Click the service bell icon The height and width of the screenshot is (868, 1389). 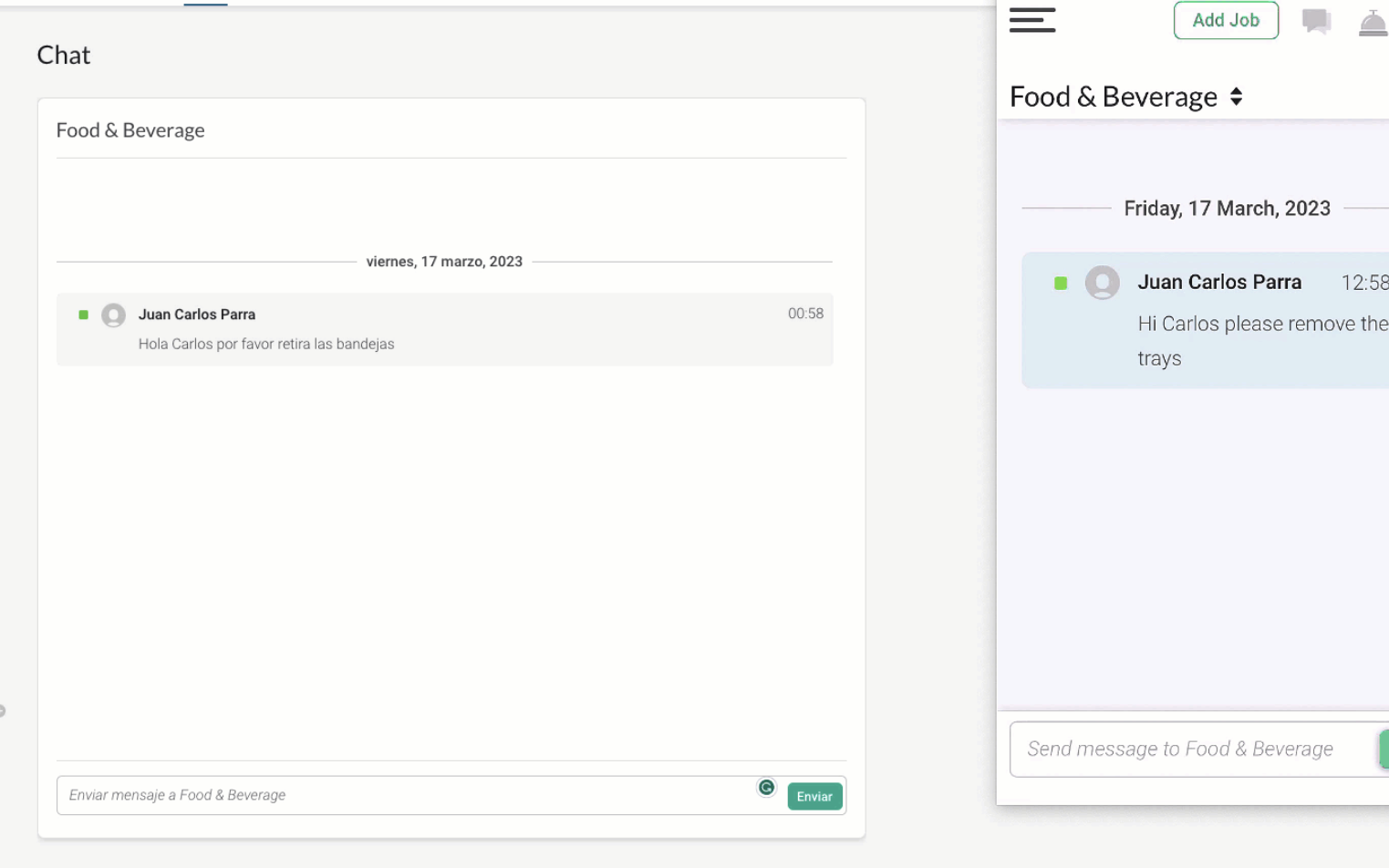(x=1373, y=23)
